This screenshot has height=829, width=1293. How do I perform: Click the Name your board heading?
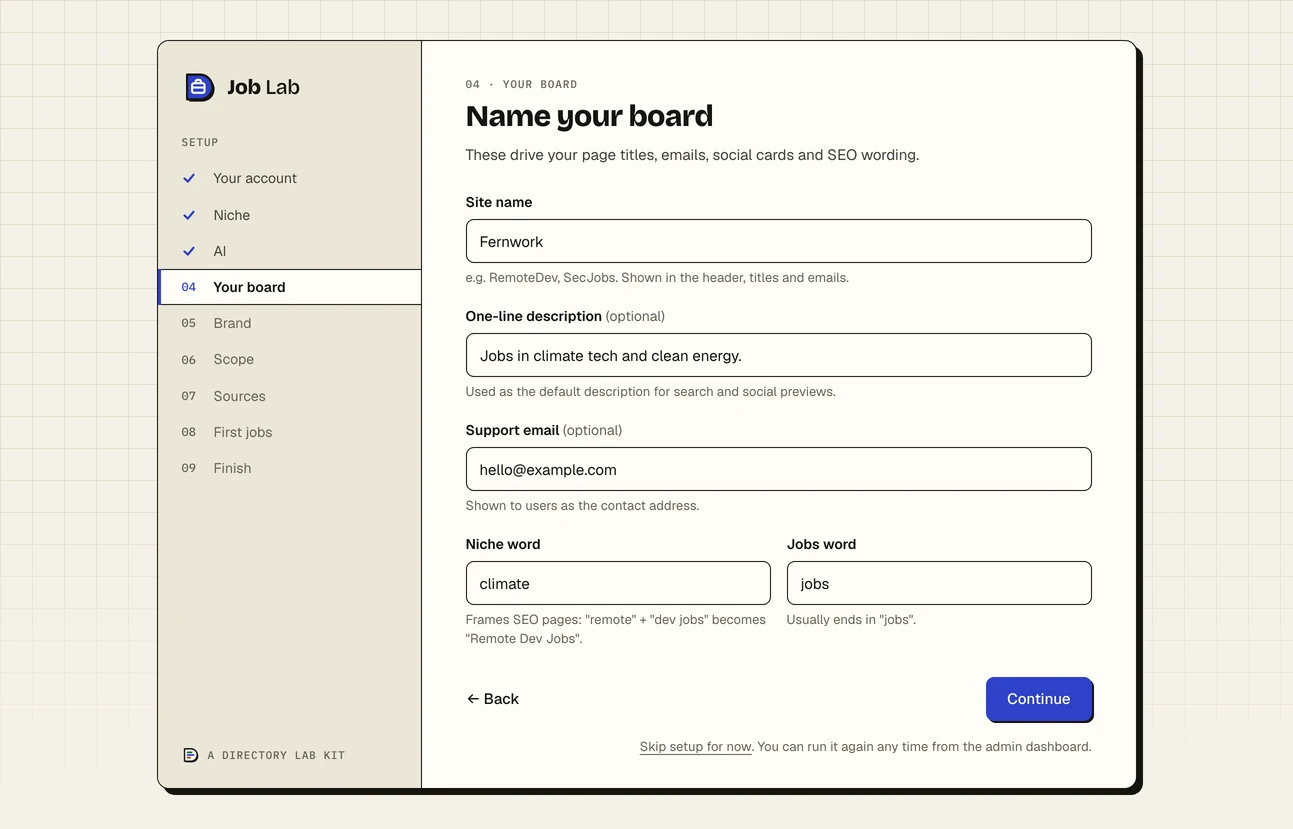tap(589, 116)
